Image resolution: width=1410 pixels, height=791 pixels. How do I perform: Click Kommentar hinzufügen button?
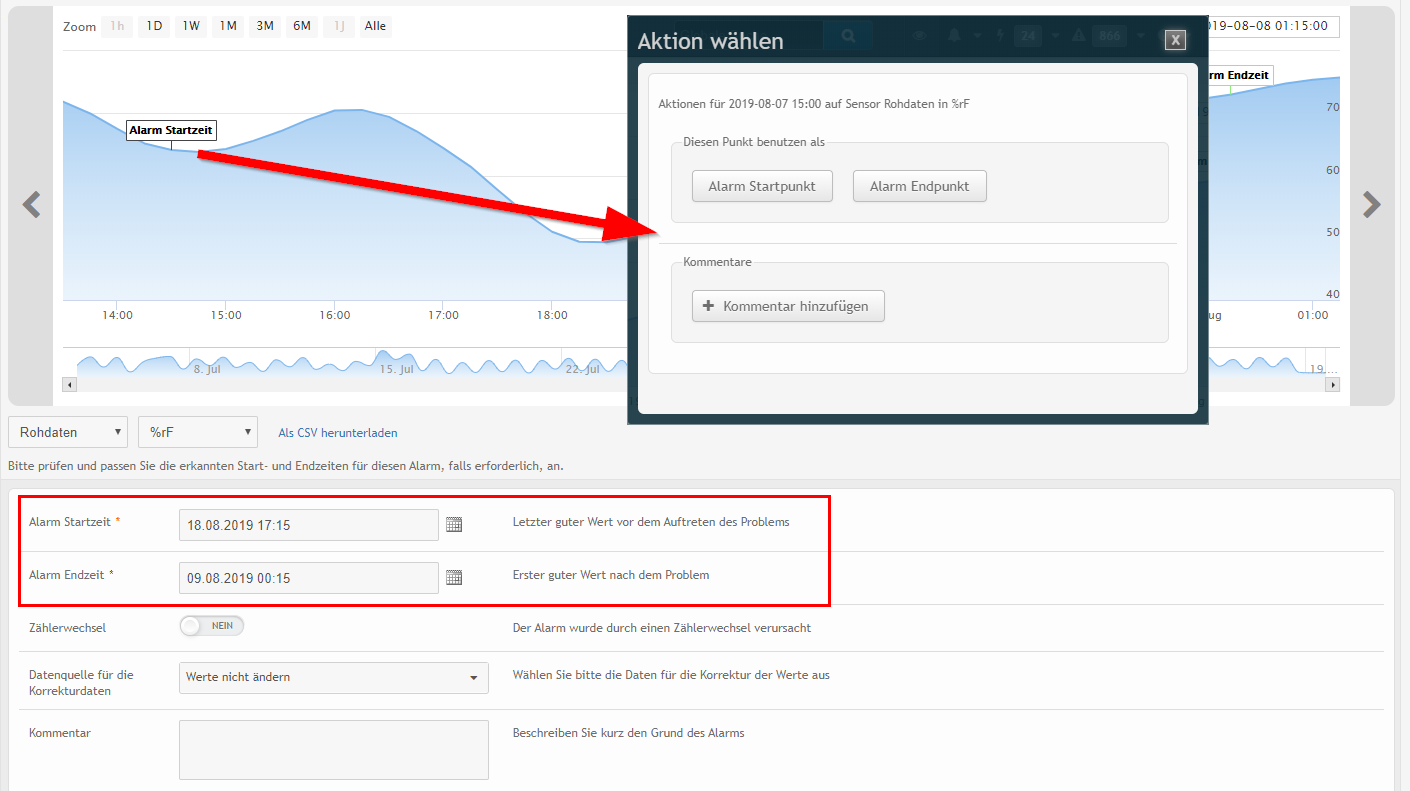point(788,306)
